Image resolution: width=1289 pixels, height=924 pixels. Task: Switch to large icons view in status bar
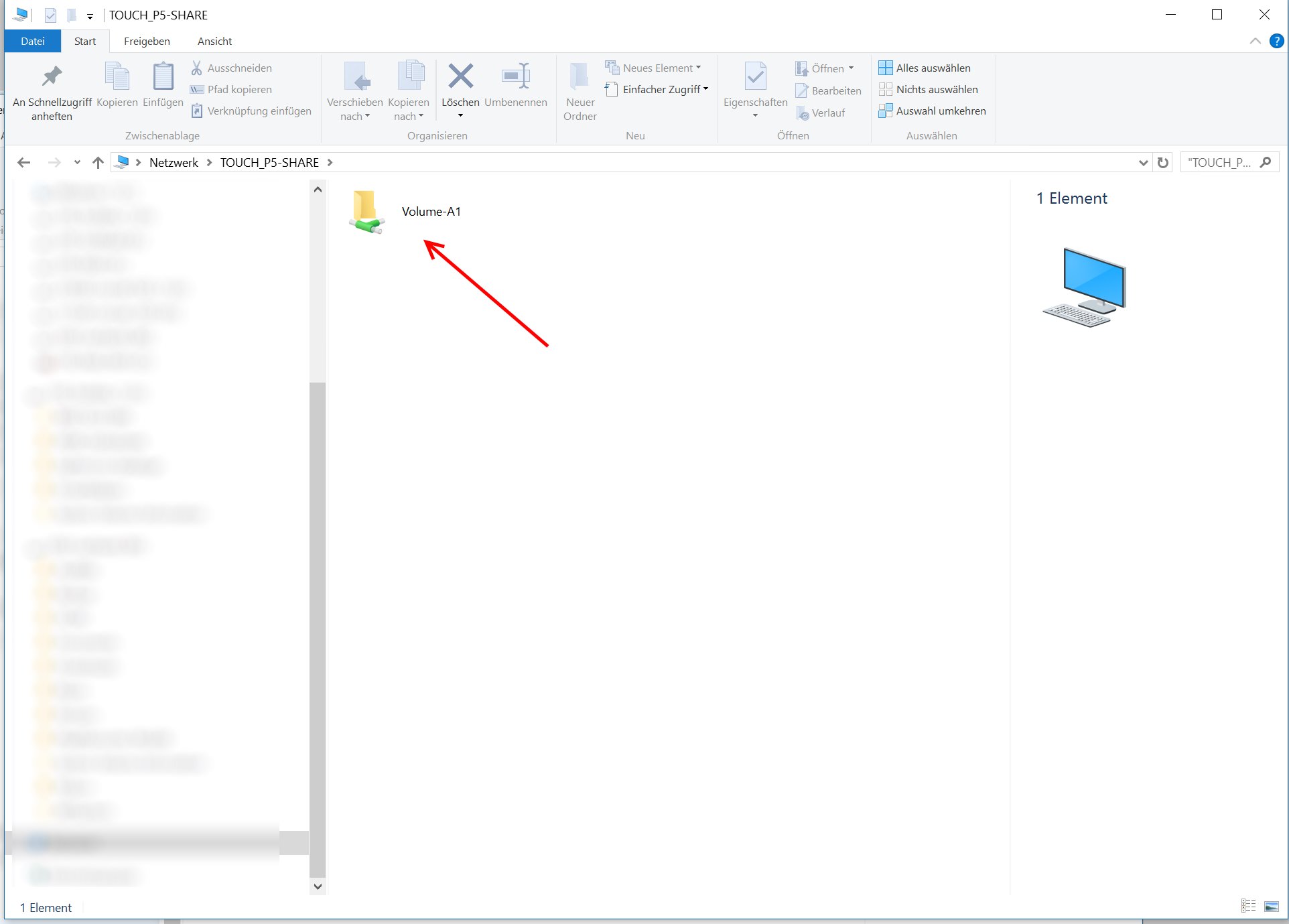[x=1271, y=906]
